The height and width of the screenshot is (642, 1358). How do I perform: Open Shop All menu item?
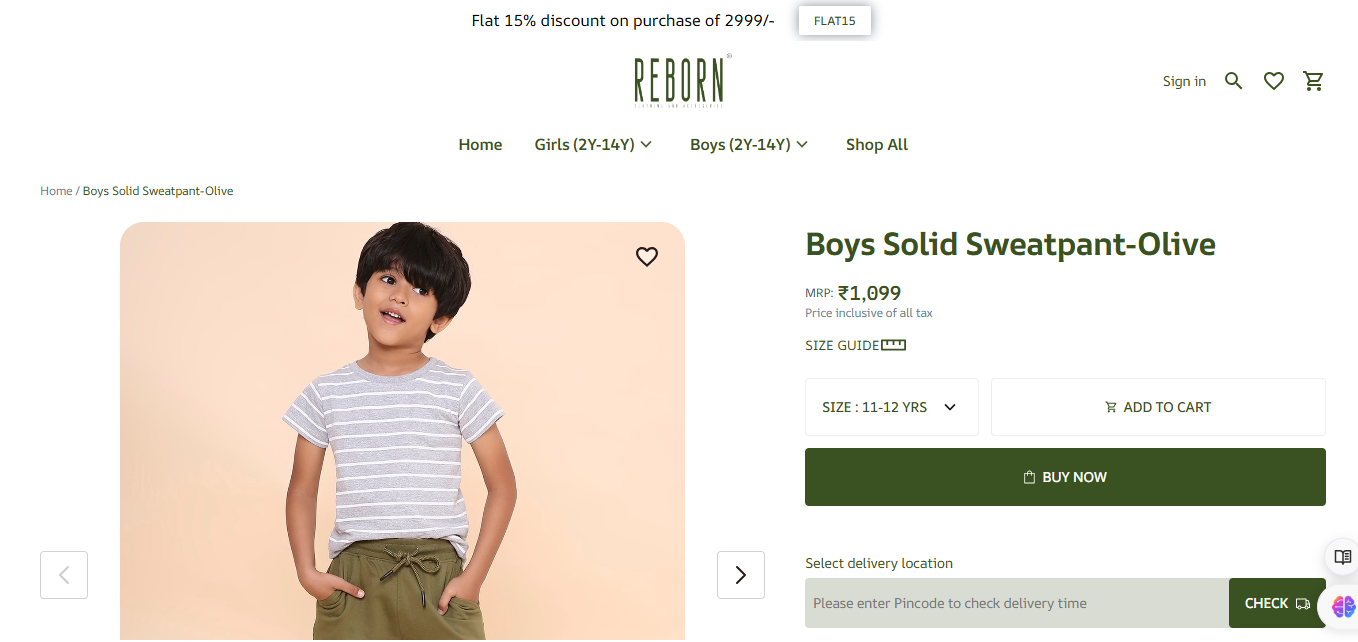[877, 144]
